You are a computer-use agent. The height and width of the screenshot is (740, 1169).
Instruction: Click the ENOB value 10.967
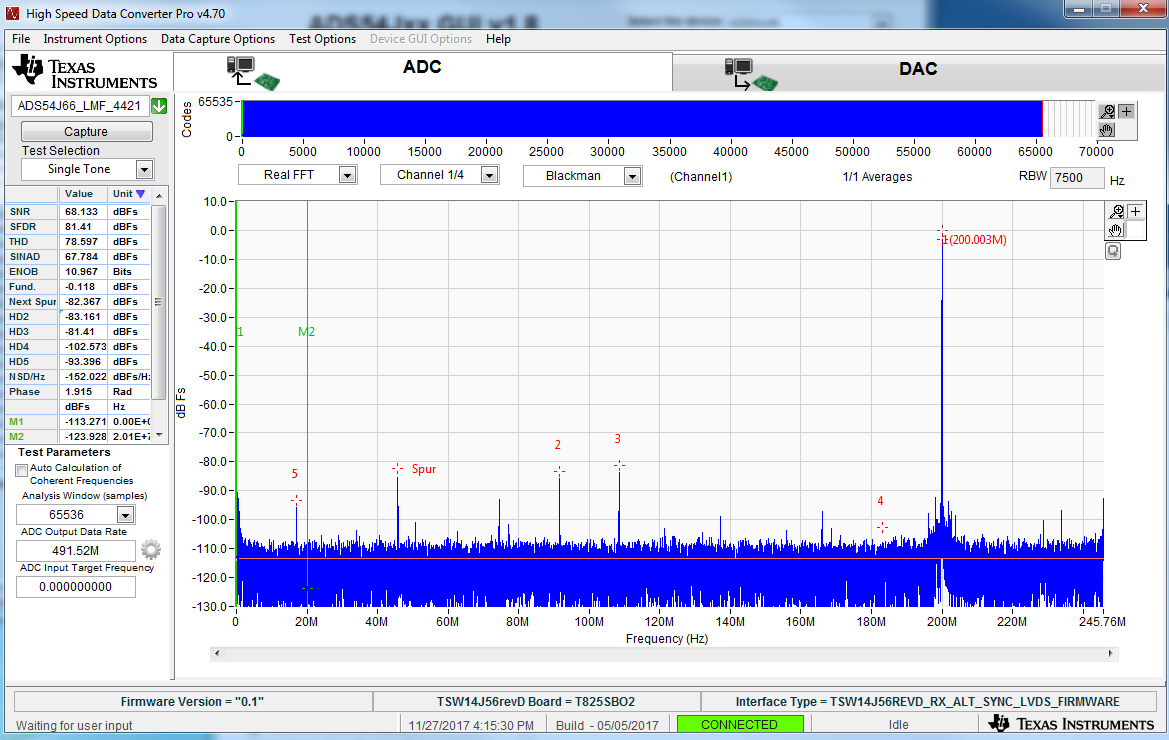[82, 272]
